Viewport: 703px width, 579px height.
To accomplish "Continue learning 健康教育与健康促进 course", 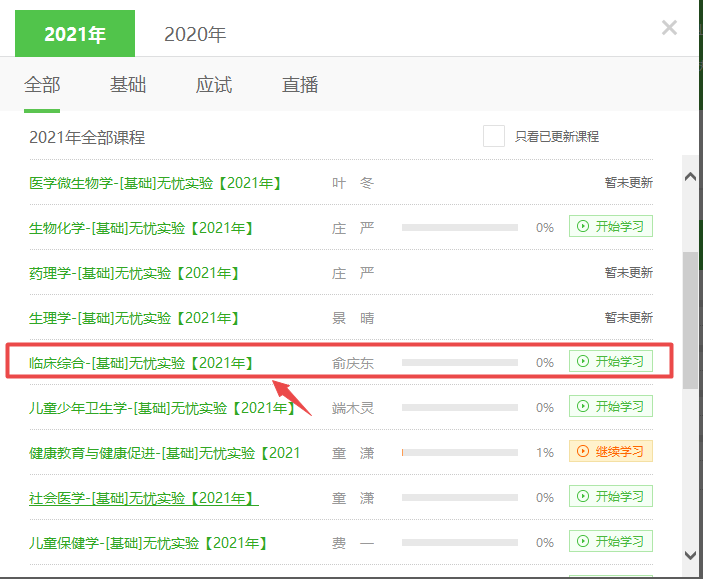I will click(611, 452).
